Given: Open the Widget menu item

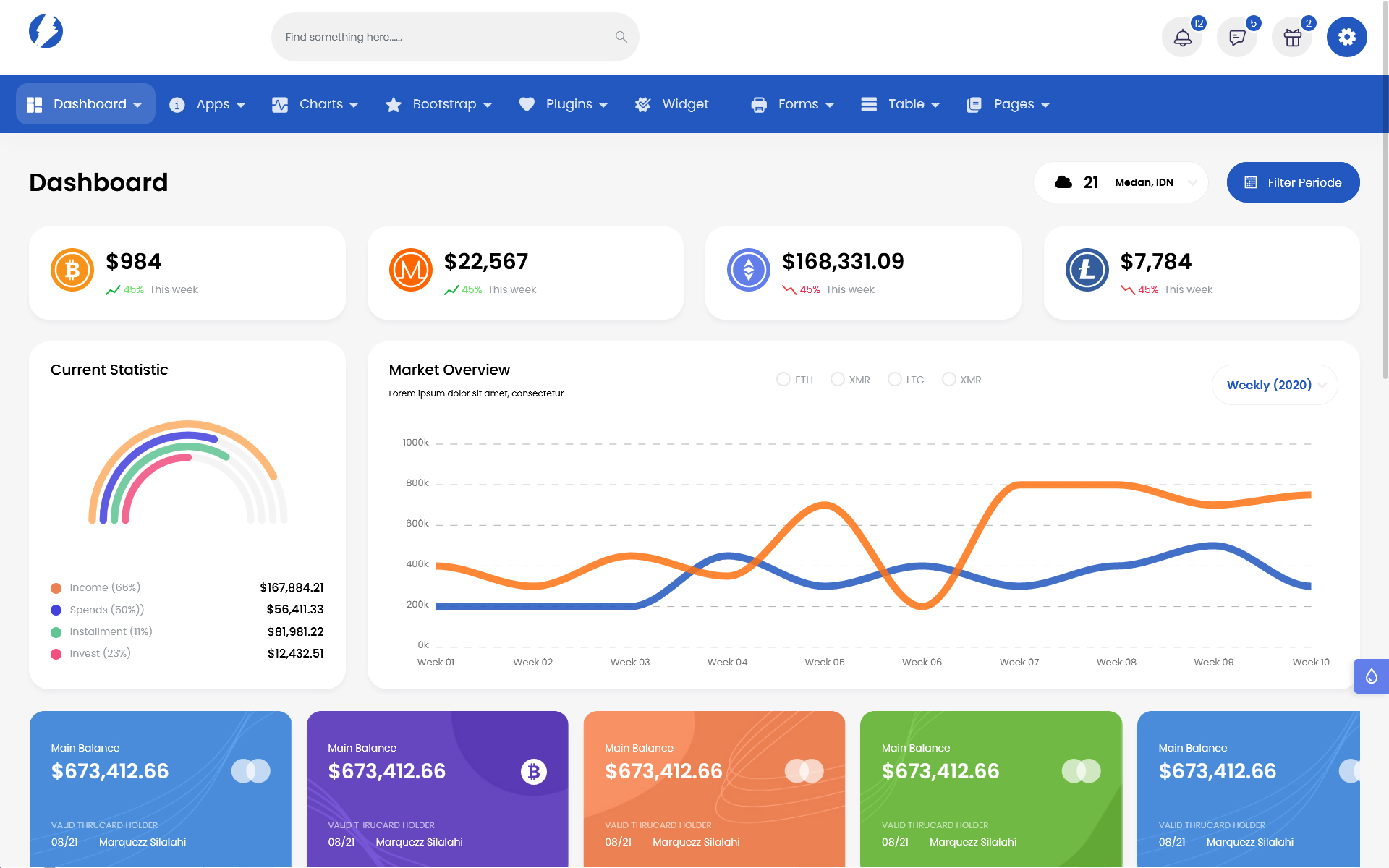Looking at the screenshot, I should (x=672, y=104).
